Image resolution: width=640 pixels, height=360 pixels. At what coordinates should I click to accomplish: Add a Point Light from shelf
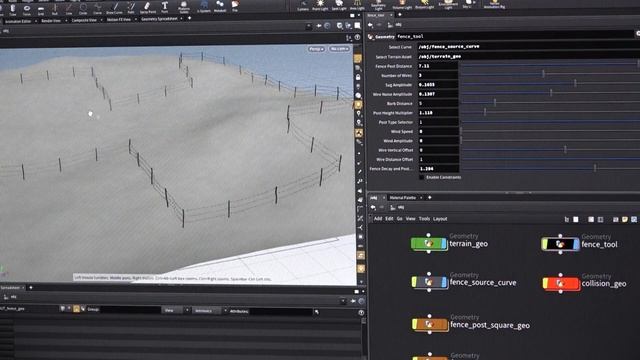(320, 5)
